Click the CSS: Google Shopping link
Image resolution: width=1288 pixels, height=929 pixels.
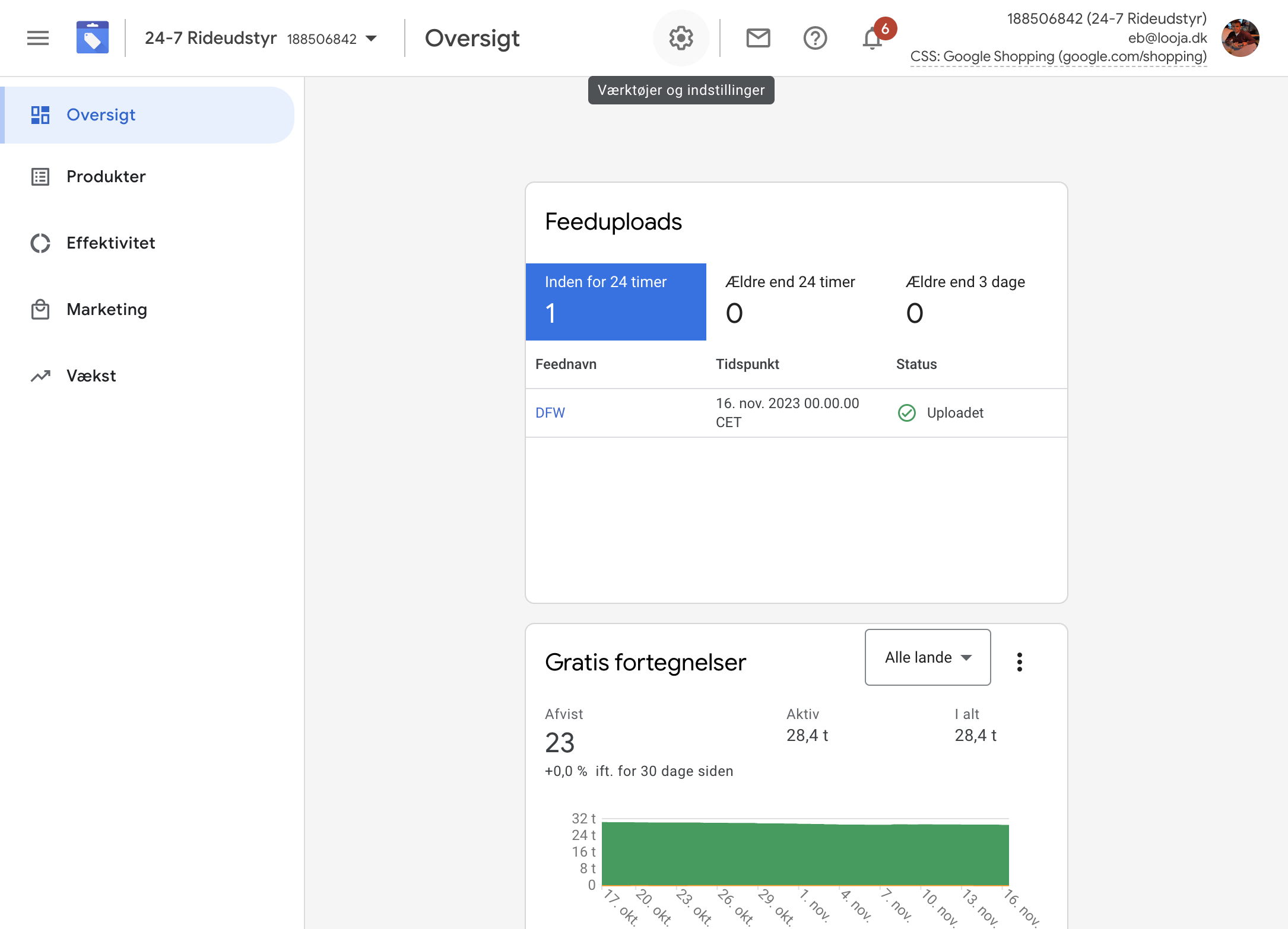coord(1058,57)
